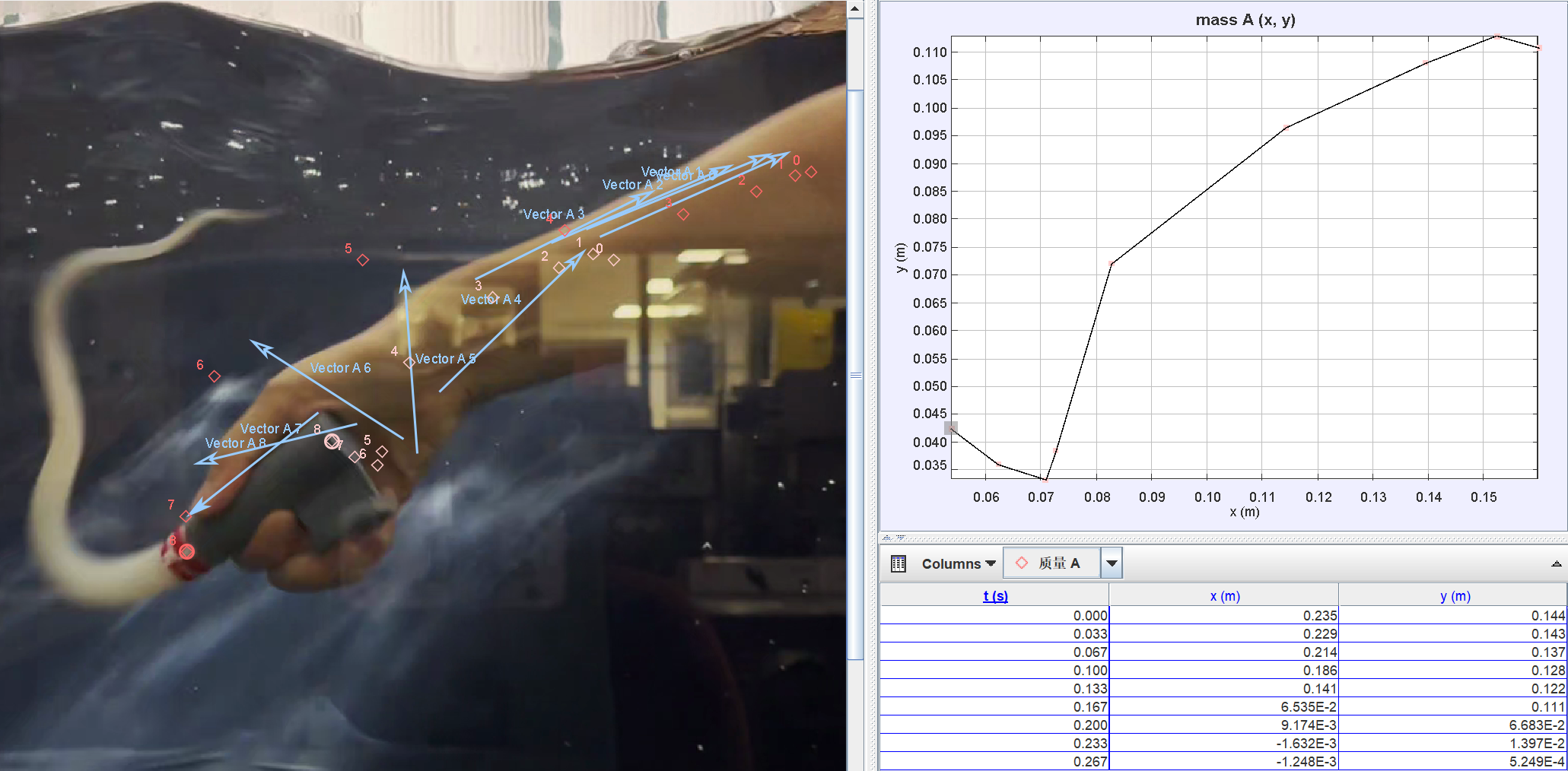Screen dimensions: 1568x771
Task: Select the Vector A 6 label
Action: click(340, 368)
